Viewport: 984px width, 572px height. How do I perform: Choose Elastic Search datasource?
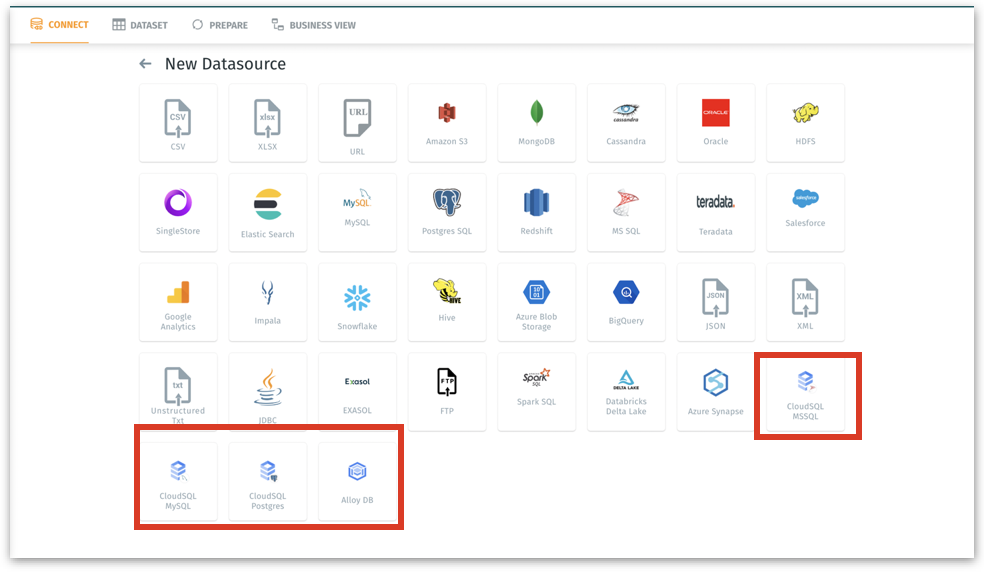coord(268,213)
